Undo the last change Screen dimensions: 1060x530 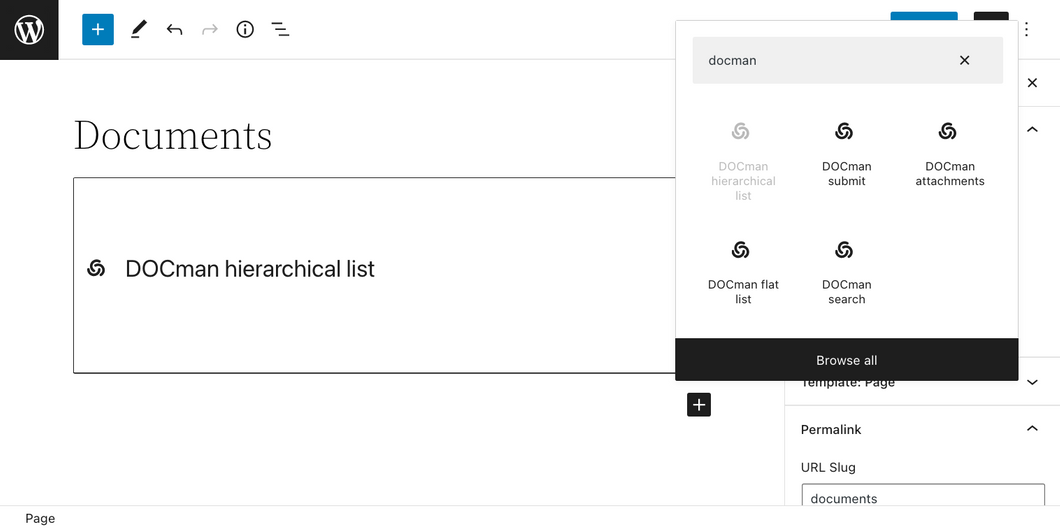click(174, 30)
